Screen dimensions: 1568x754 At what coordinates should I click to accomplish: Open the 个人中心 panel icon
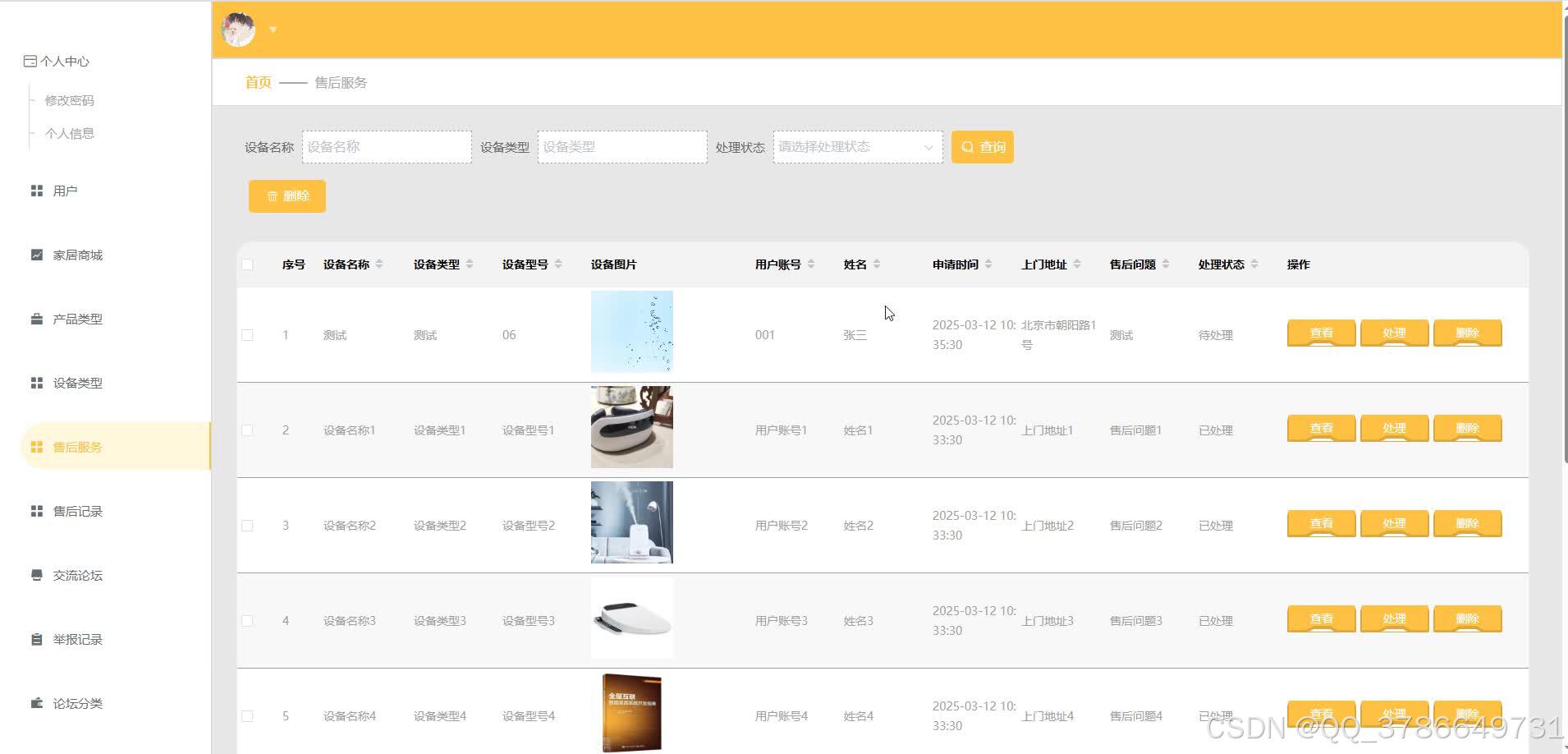click(x=31, y=61)
